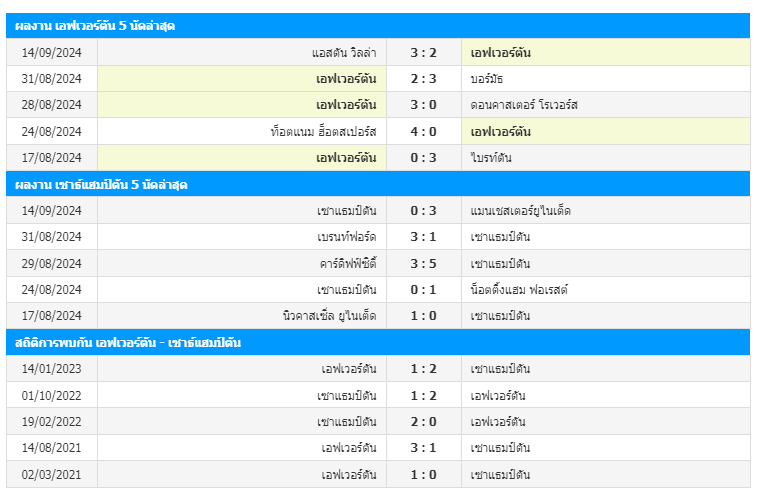The height and width of the screenshot is (498, 759).
Task: Click the Cardiff City team name
Action: pos(348,263)
